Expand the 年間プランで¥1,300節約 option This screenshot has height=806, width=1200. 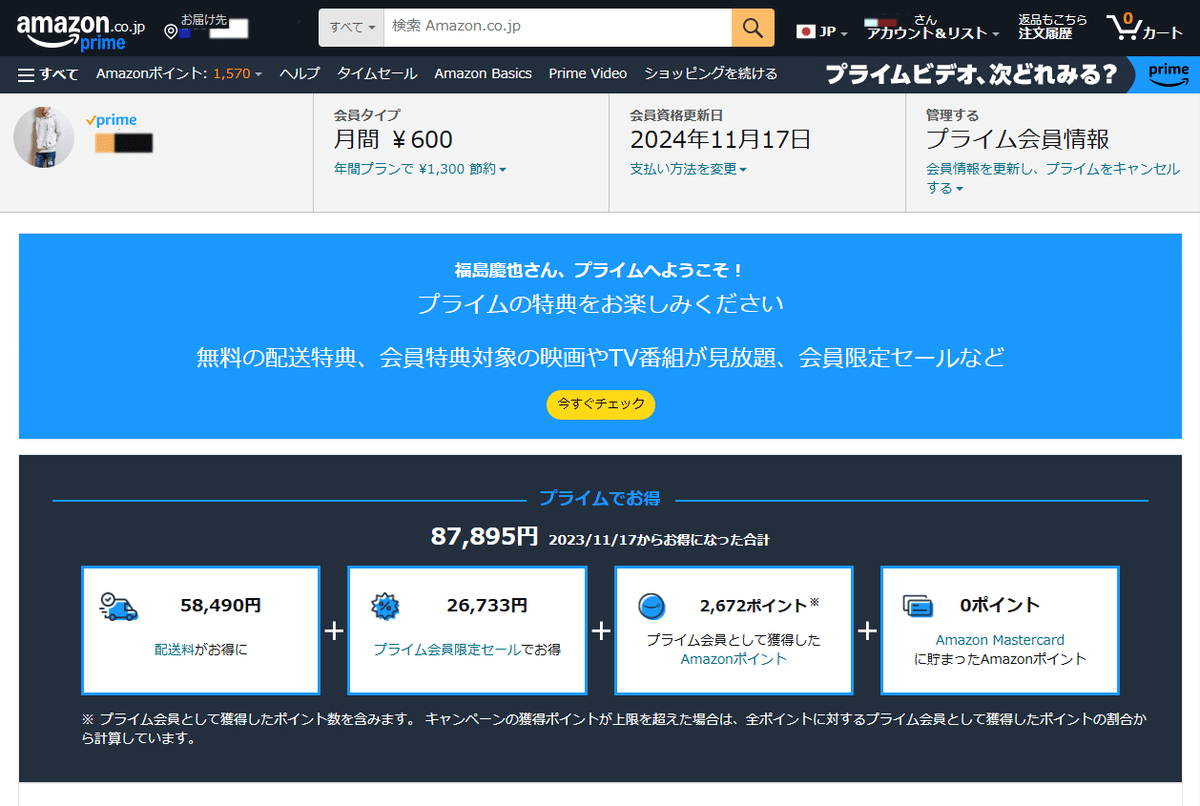(420, 169)
